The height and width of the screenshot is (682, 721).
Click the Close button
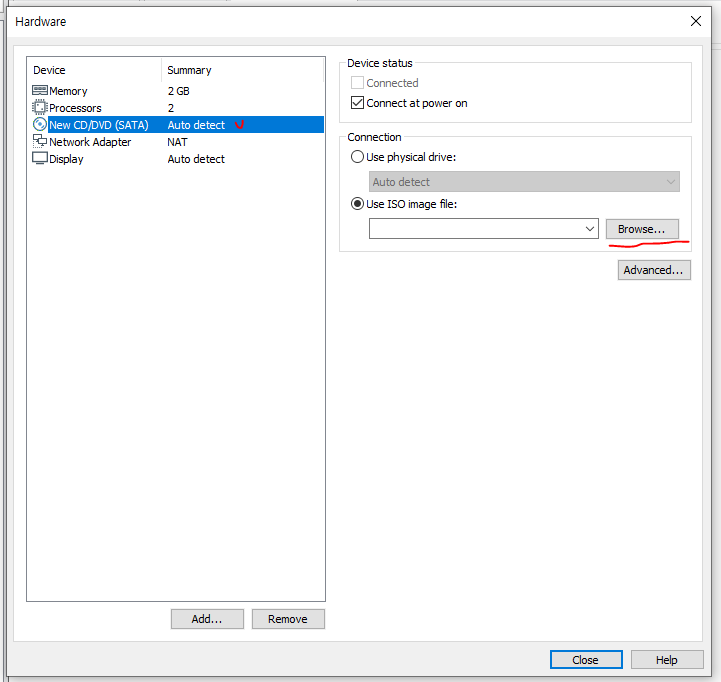click(x=586, y=660)
